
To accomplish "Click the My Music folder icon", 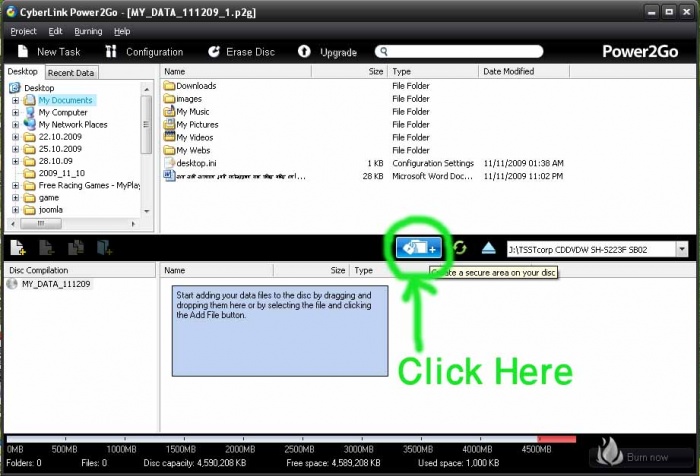I will click(169, 111).
